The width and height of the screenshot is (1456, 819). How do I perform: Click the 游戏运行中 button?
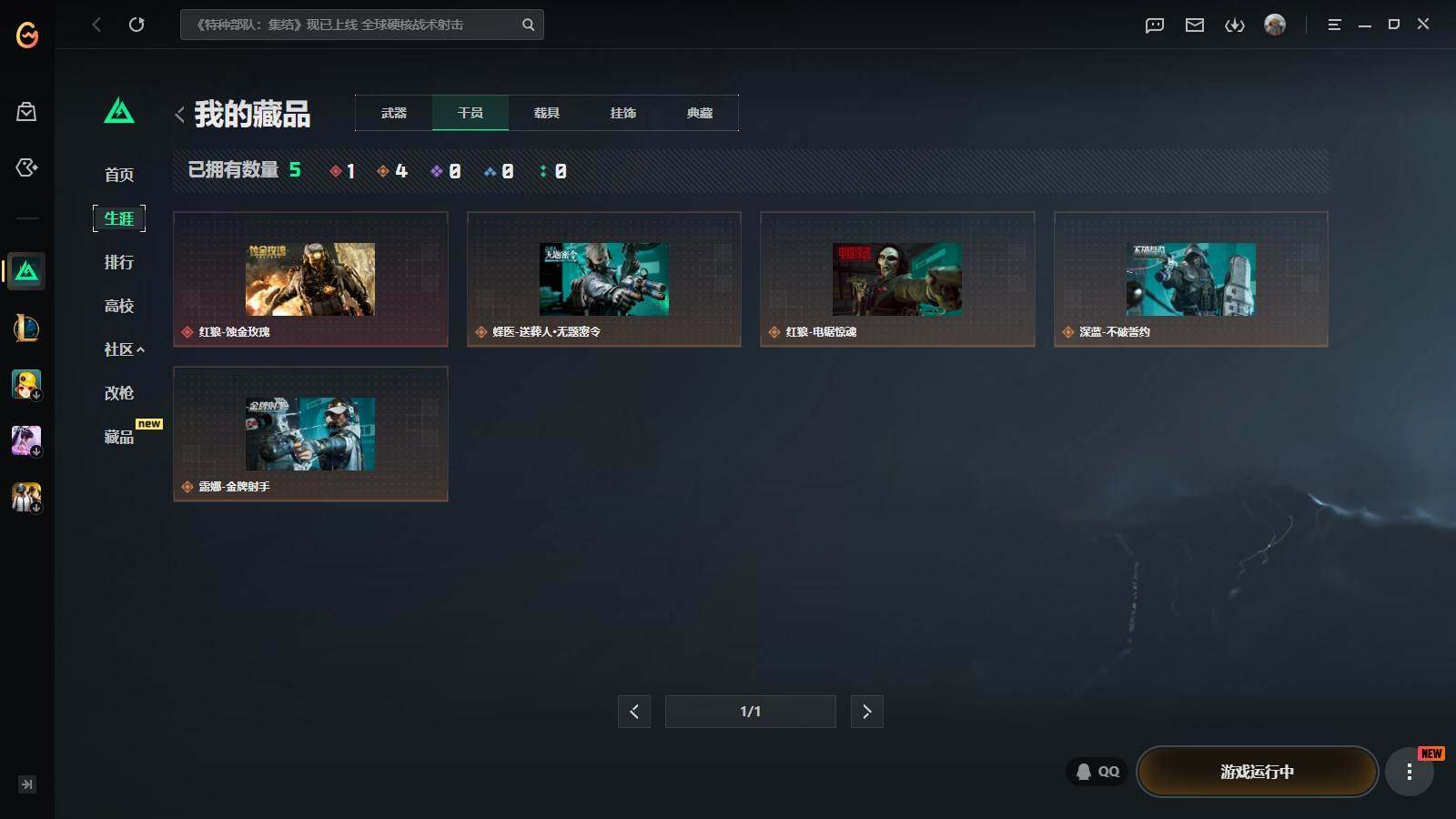[x=1257, y=772]
